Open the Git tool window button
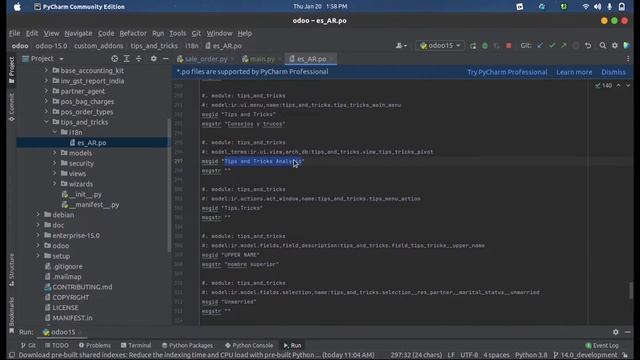640x360 pixels. [x=28, y=345]
